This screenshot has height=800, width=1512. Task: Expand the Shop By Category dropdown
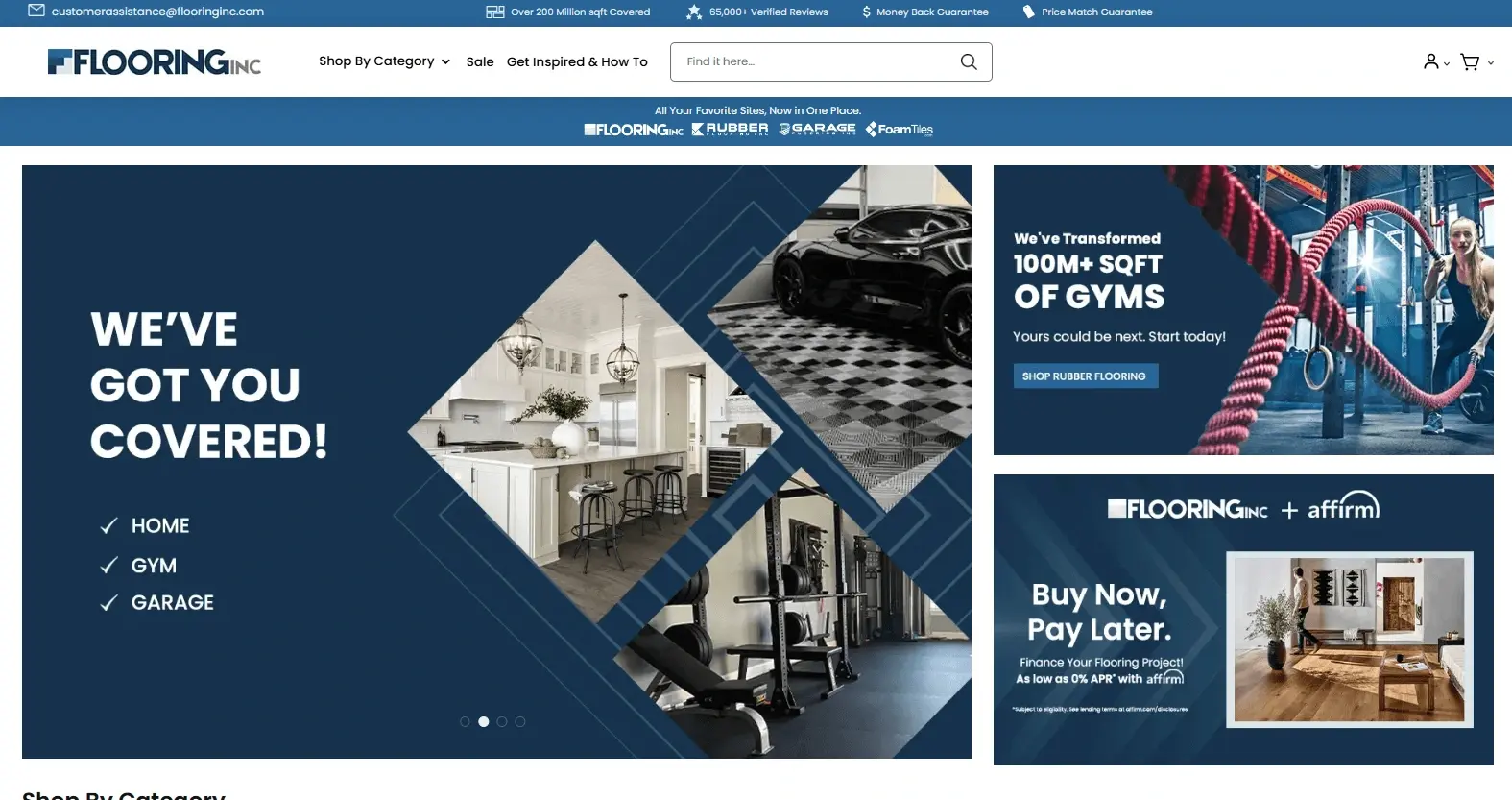384,61
